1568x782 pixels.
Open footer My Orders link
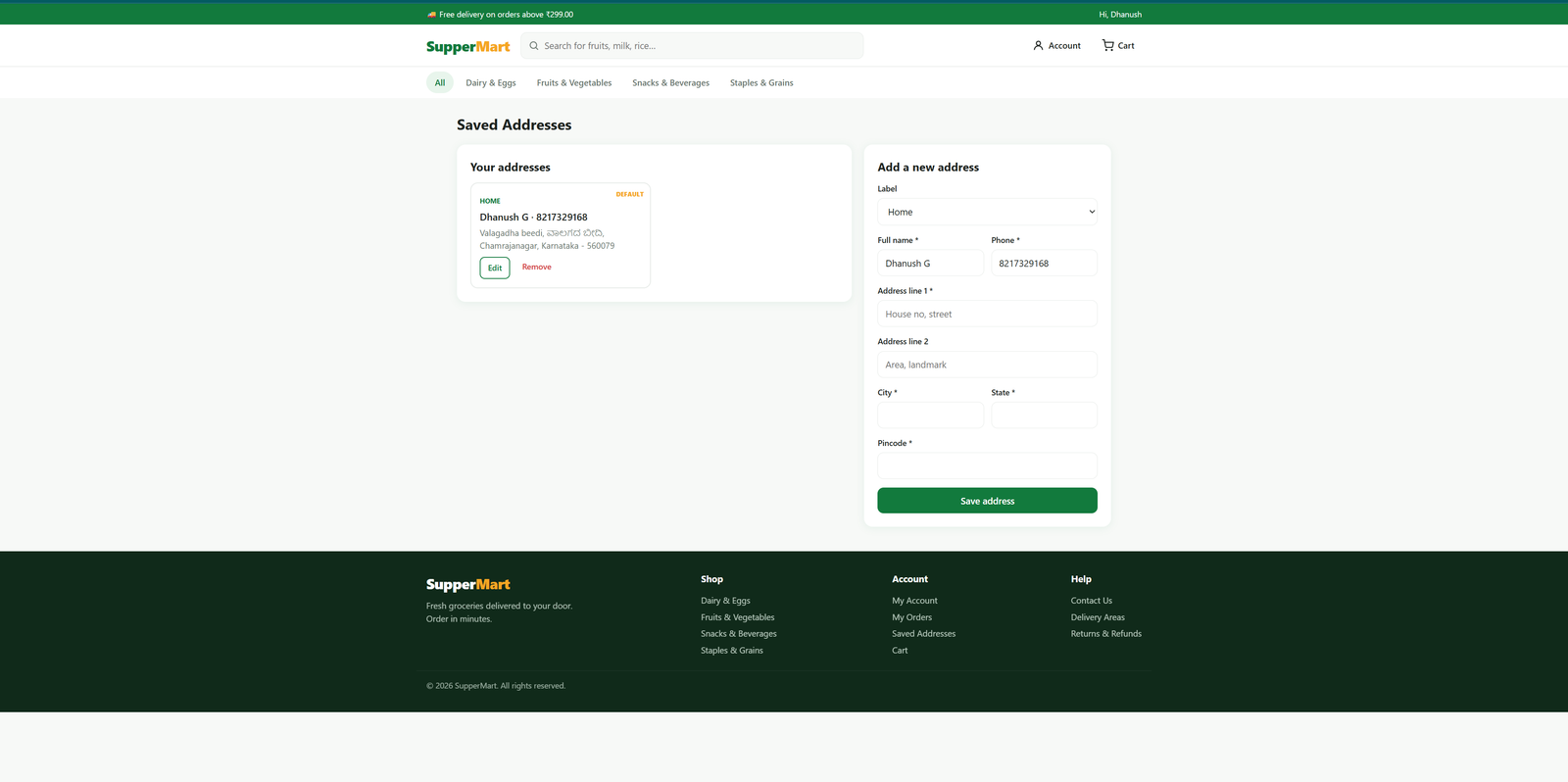coord(911,617)
